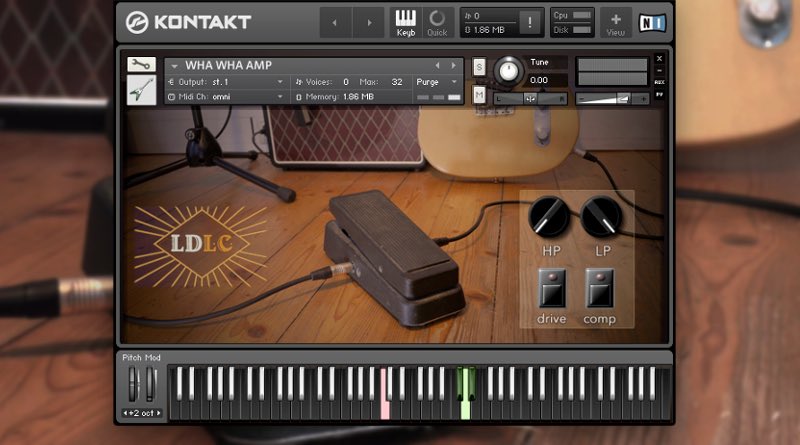Screen dimensions: 800x445
Task: Toggle the PV button
Action: 659,94
